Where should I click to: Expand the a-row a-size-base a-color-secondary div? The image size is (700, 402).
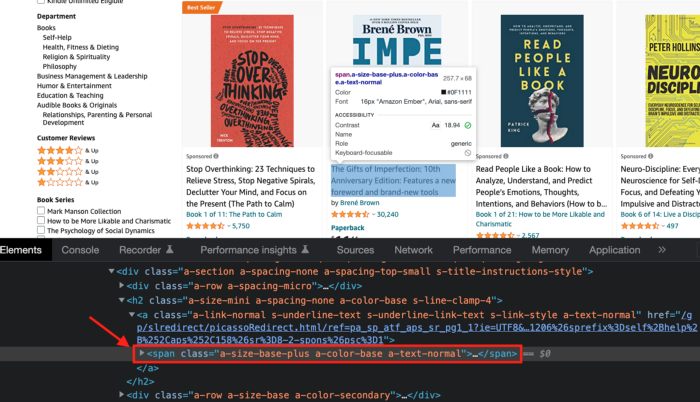[x=121, y=394]
